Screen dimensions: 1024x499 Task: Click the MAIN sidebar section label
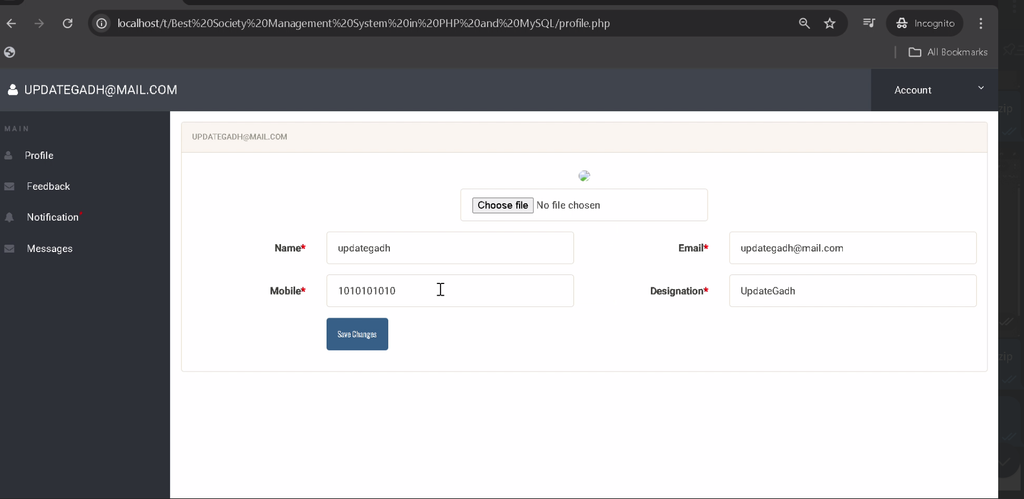(17, 129)
